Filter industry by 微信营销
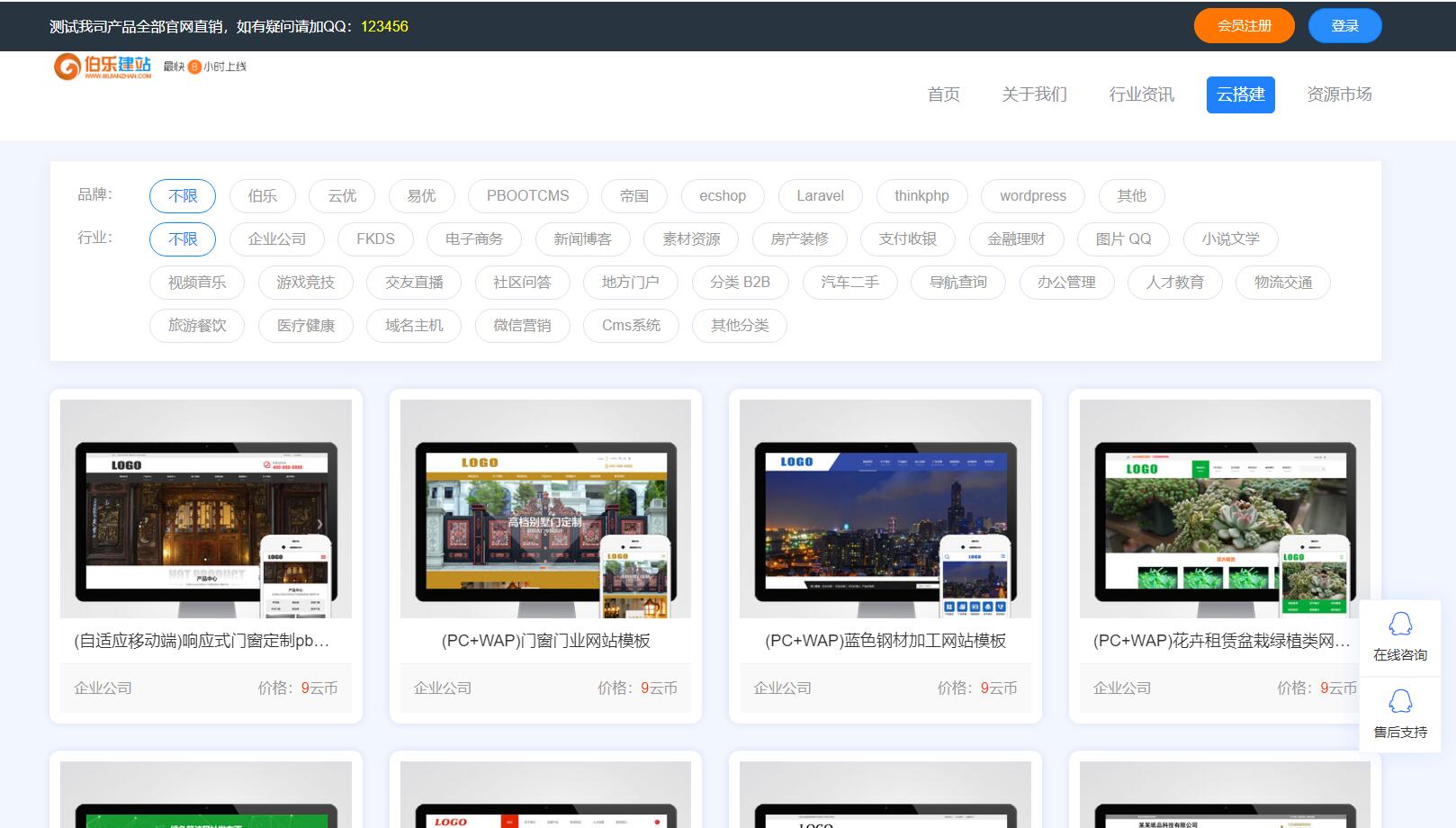This screenshot has width=1456, height=828. tap(522, 325)
